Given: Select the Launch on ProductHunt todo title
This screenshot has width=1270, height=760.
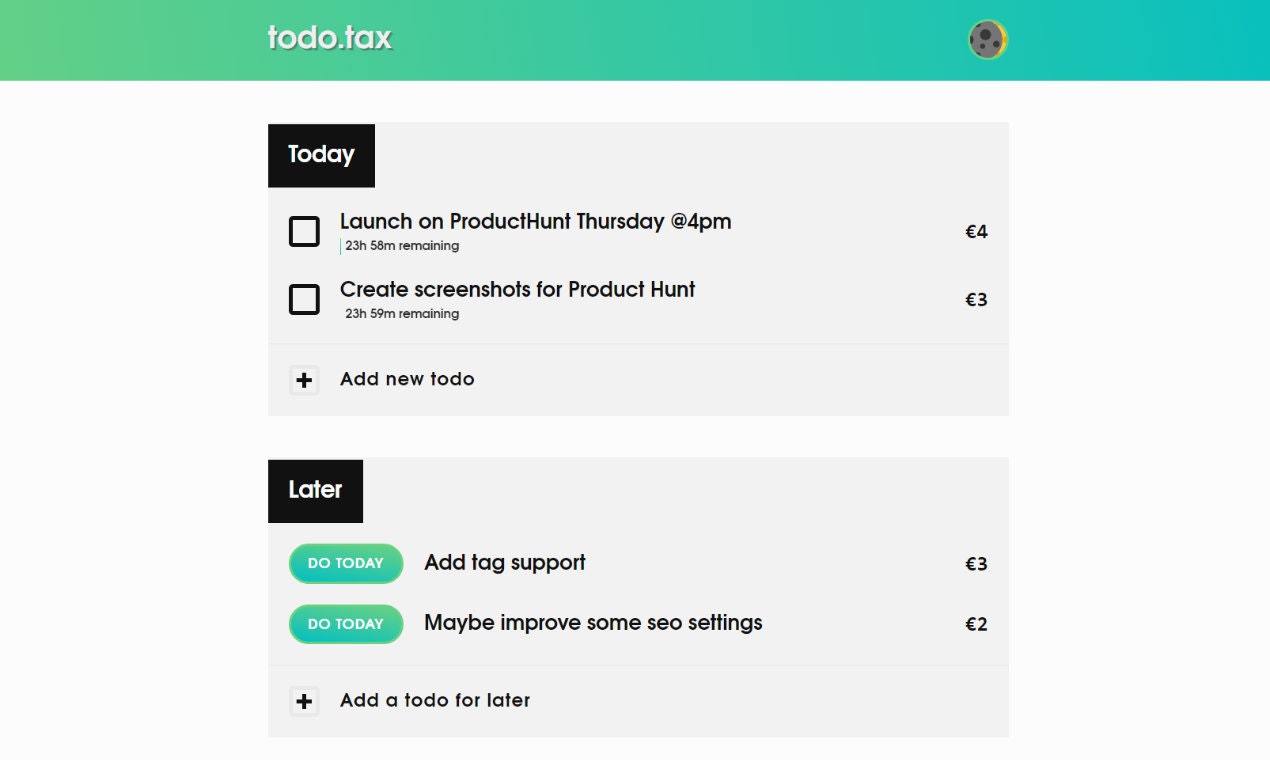Looking at the screenshot, I should (536, 221).
